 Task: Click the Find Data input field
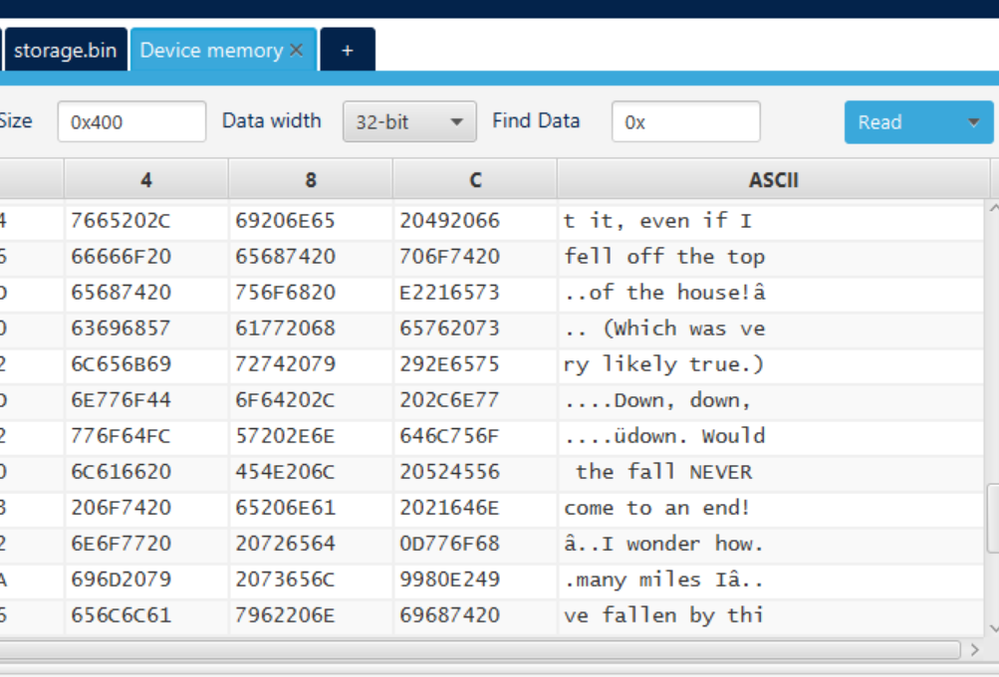(685, 122)
